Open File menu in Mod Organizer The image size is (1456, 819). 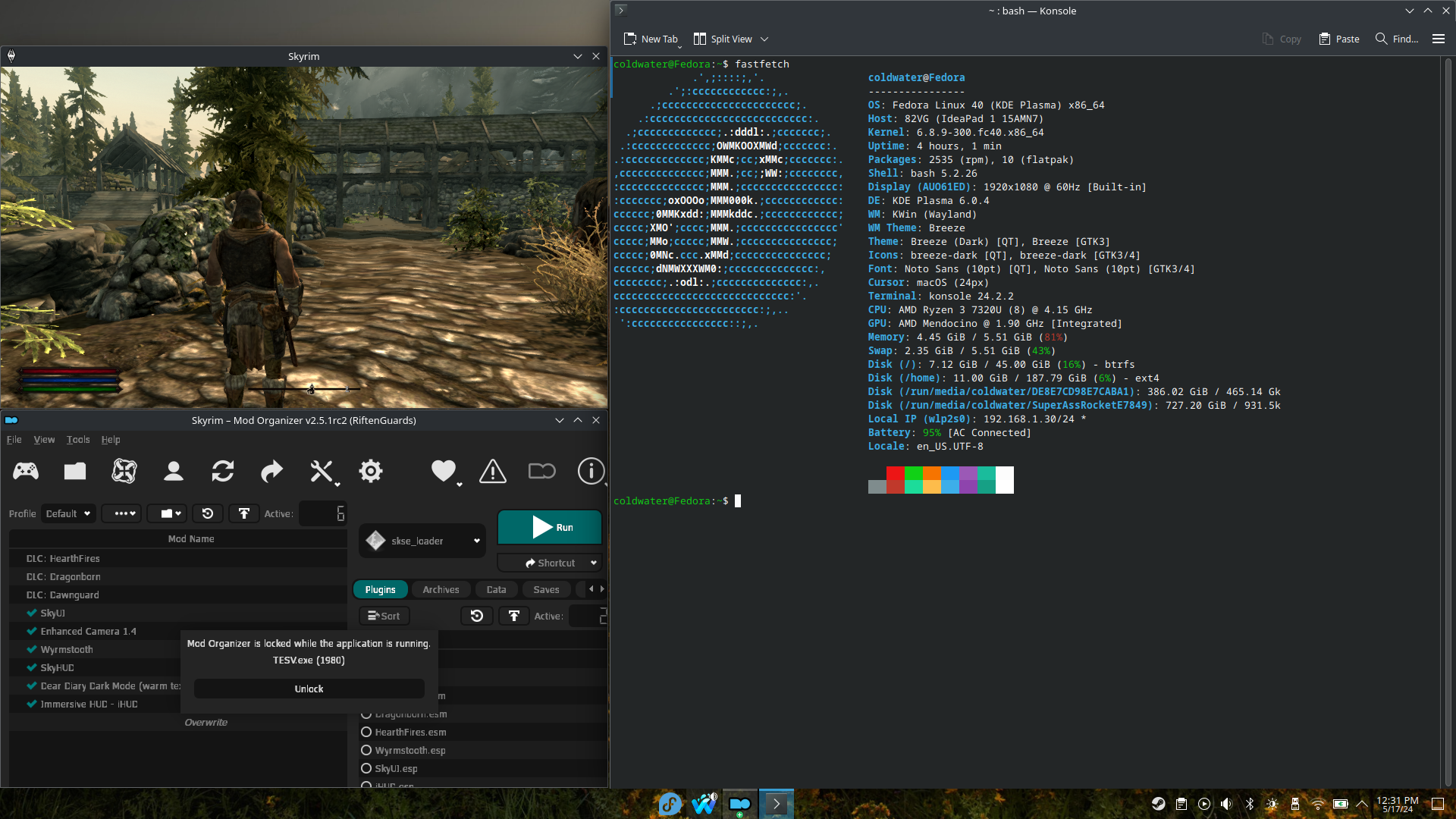pyautogui.click(x=14, y=439)
